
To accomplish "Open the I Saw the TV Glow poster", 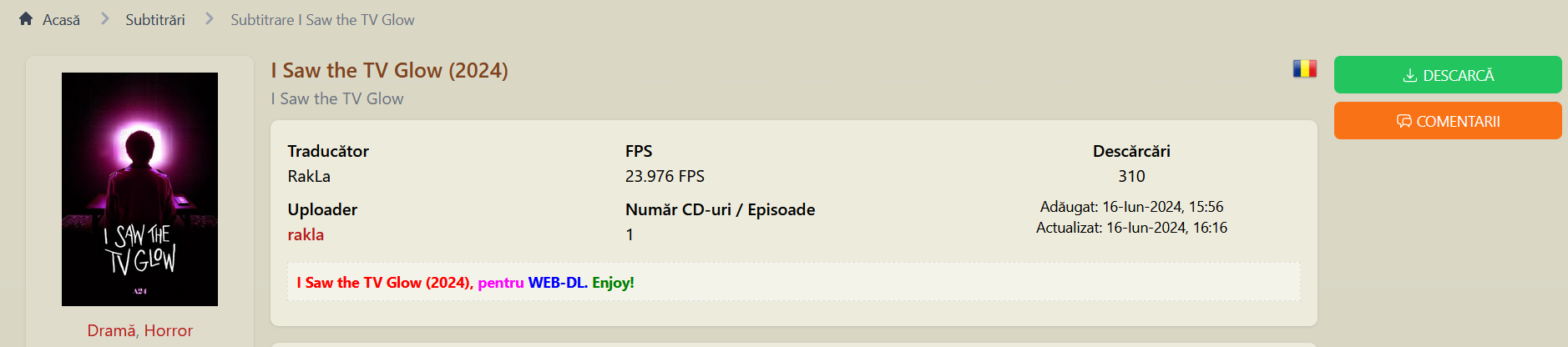I will (139, 189).
